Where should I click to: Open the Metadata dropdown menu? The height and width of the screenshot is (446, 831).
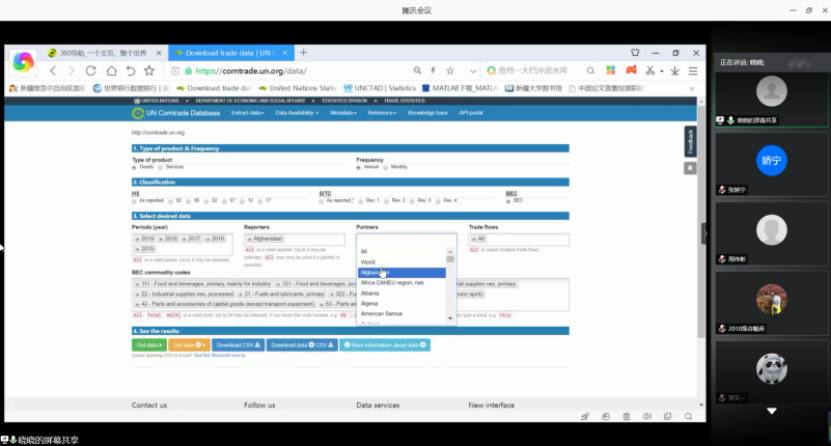[x=343, y=113]
